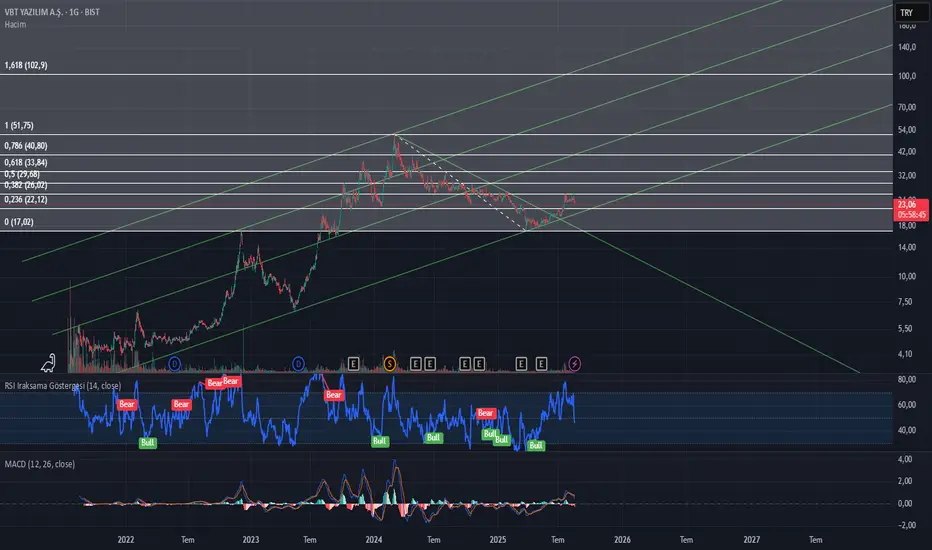Select the MACD (12, 26, close) legend
This screenshot has width=932, height=550.
click(40, 464)
